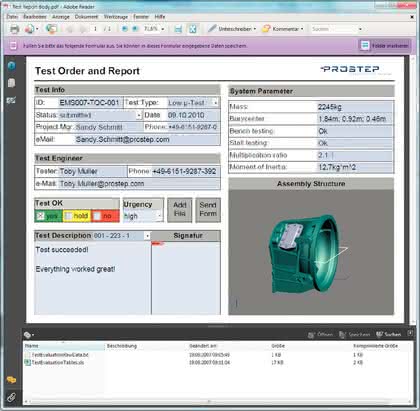Check the yellow 'hold' Test OK checkbox
This screenshot has width=420, height=411.
click(68, 216)
